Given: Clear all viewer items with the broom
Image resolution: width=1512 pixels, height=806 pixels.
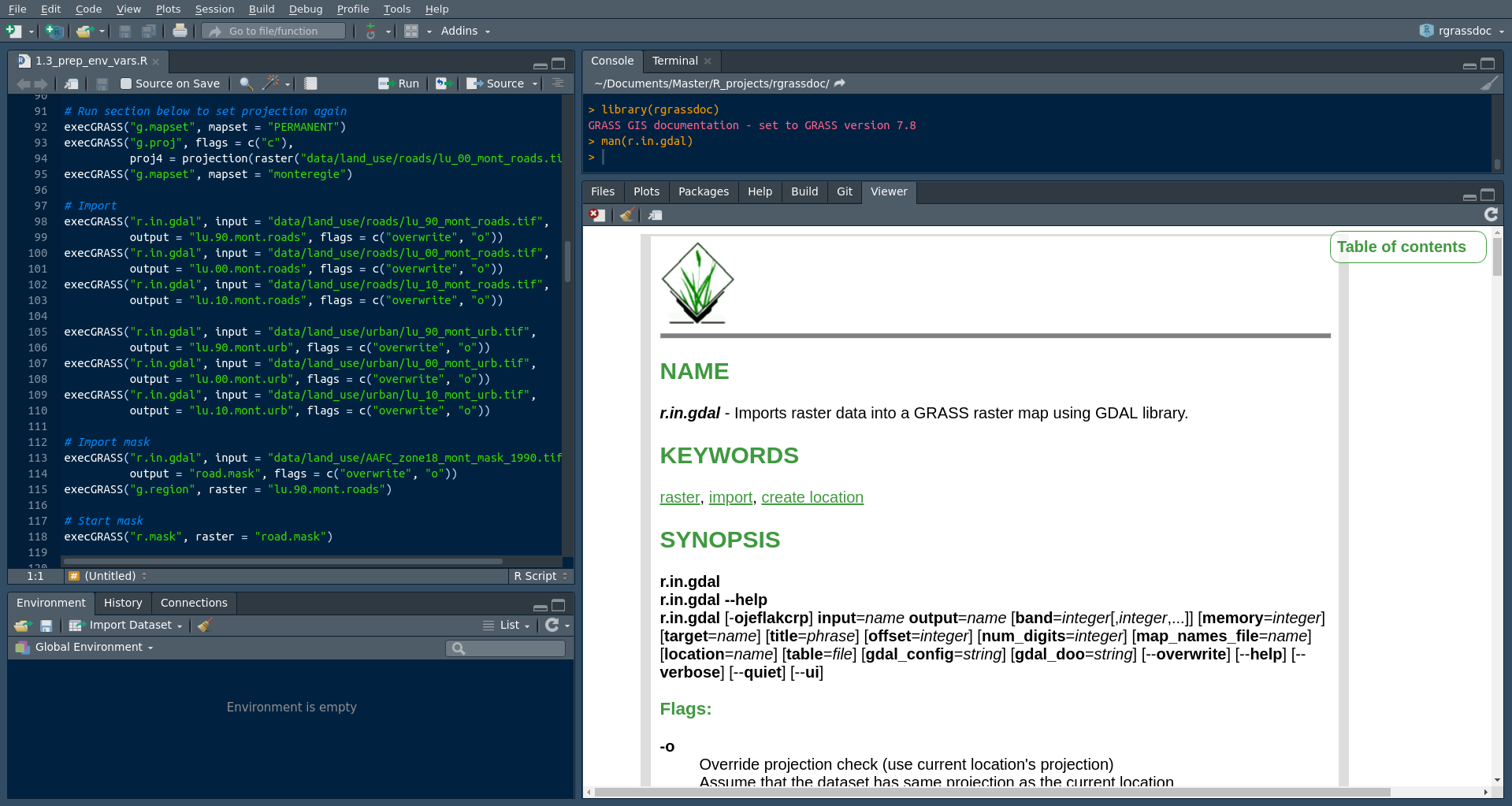Looking at the screenshot, I should (627, 215).
